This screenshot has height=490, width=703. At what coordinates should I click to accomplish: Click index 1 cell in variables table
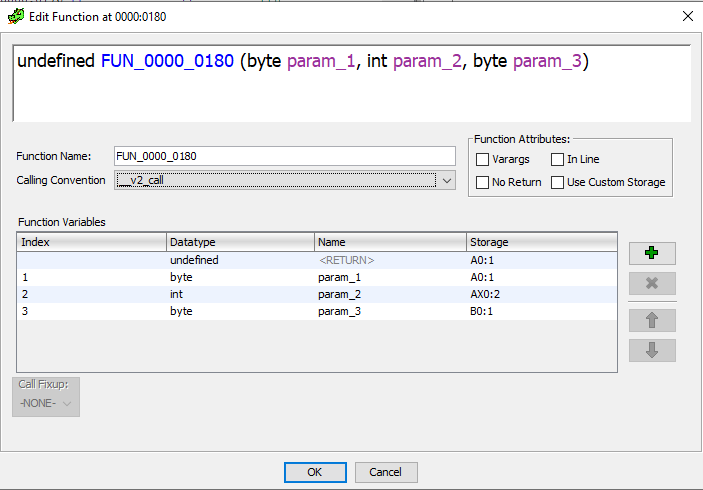pos(91,277)
